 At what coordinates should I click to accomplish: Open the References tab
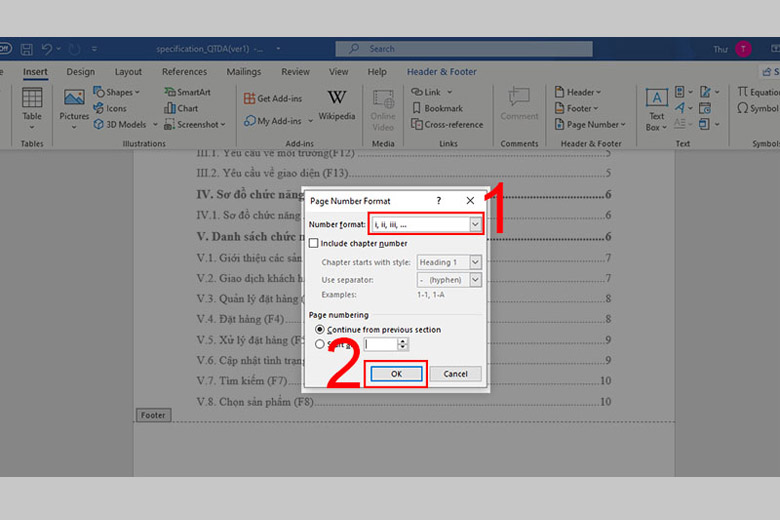(184, 72)
